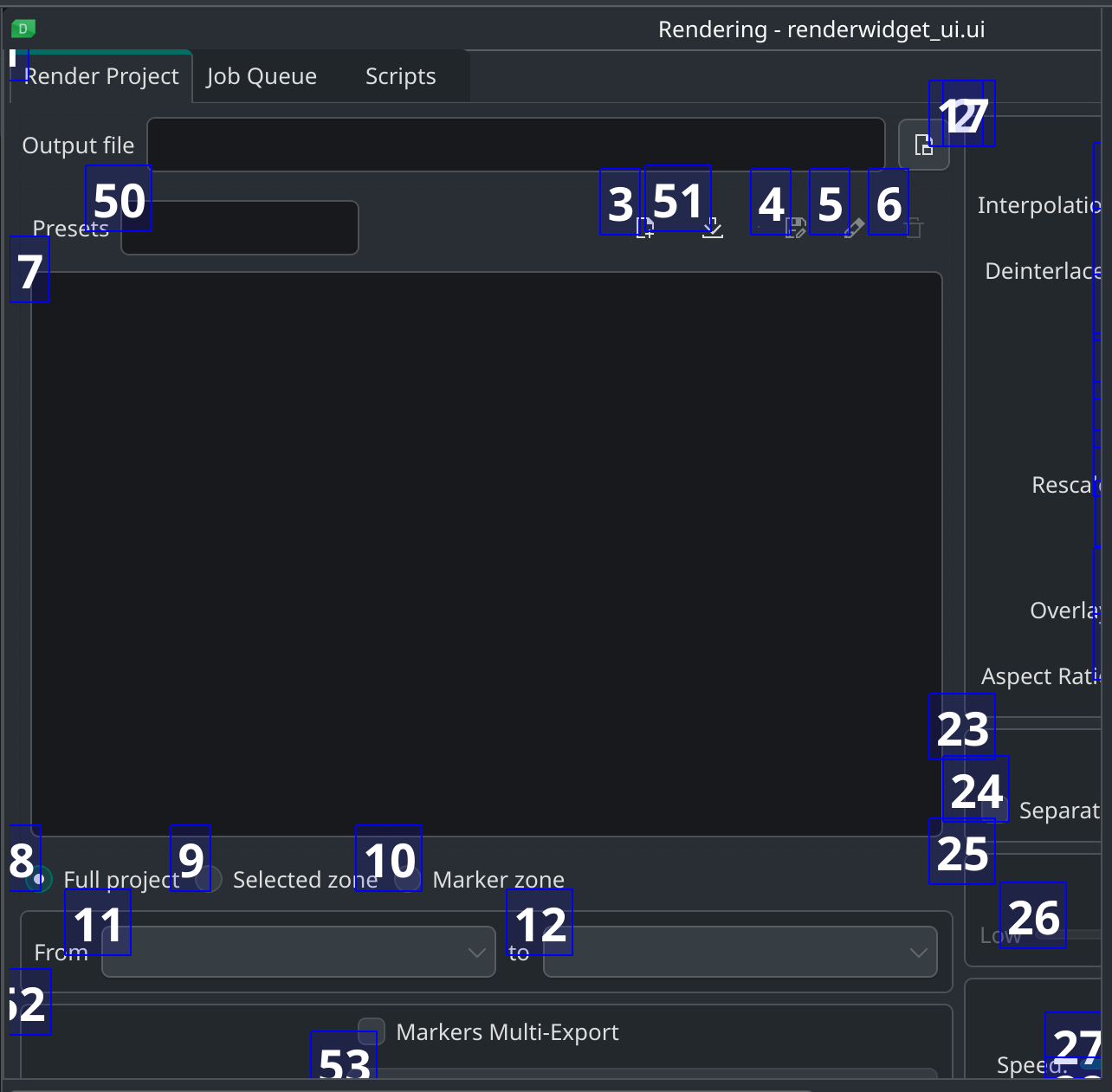Click the save preset floppy icon
The image size is (1112, 1092).
795,228
